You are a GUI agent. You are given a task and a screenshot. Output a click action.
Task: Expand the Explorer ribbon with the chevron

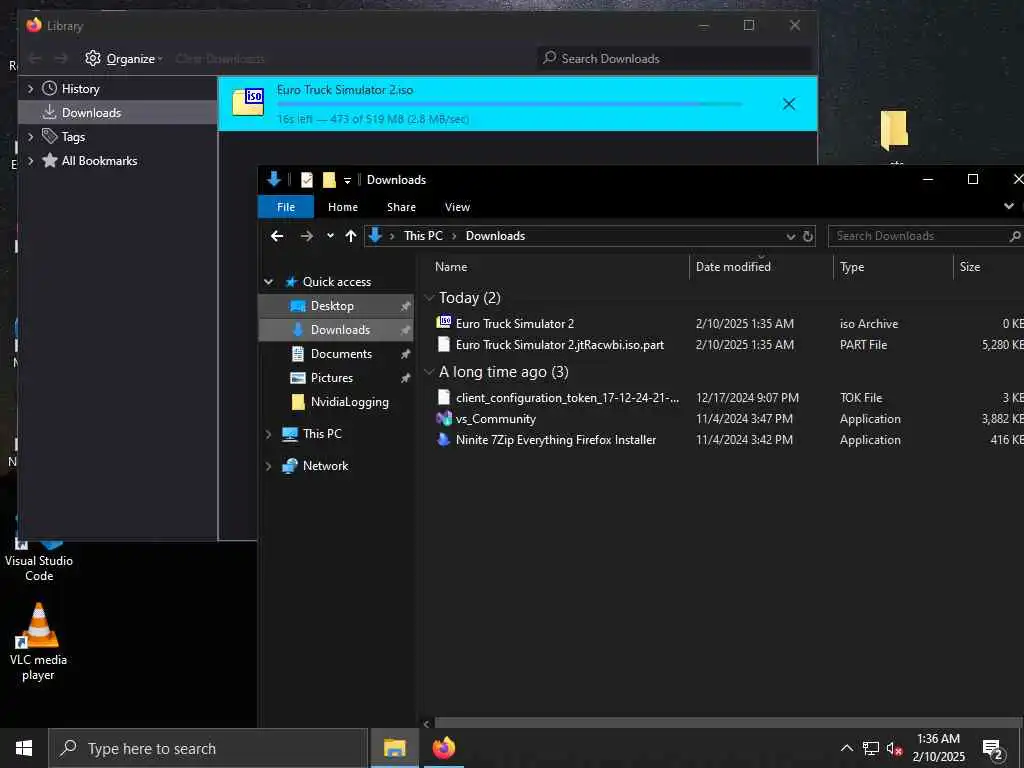[x=1009, y=206]
